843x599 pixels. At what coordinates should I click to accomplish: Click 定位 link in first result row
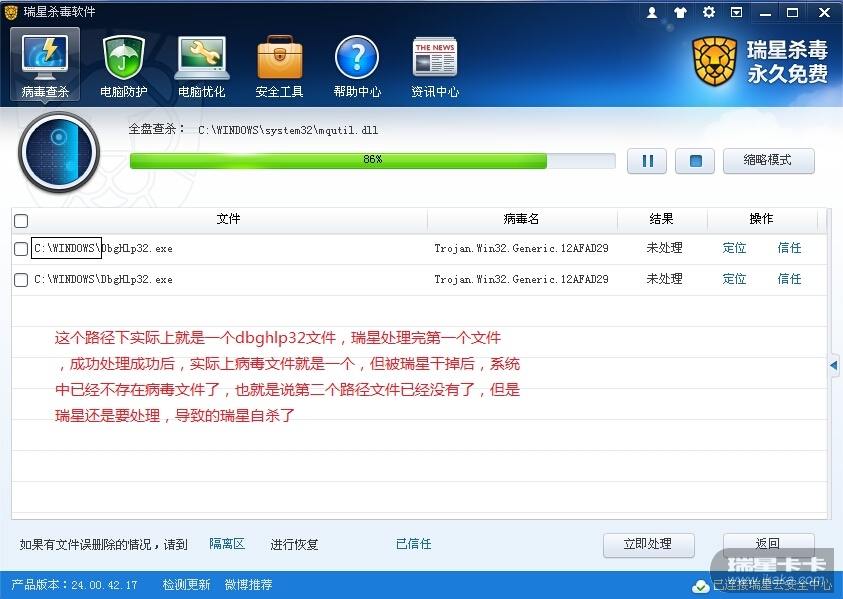point(734,248)
